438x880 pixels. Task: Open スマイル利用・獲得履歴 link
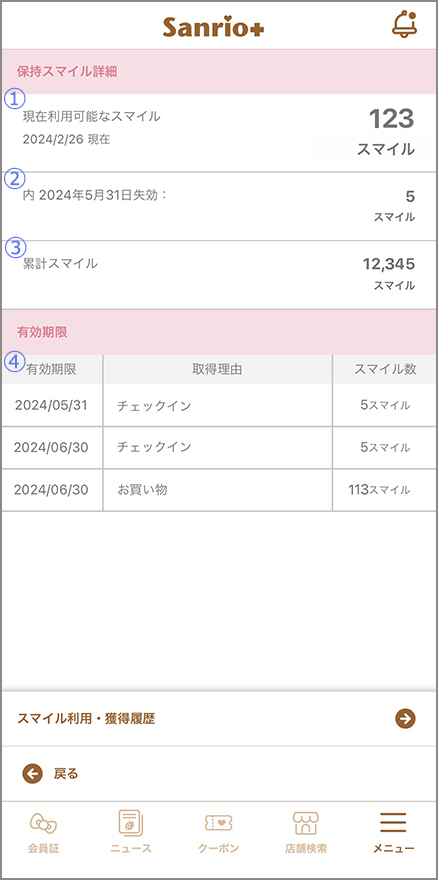pos(219,718)
